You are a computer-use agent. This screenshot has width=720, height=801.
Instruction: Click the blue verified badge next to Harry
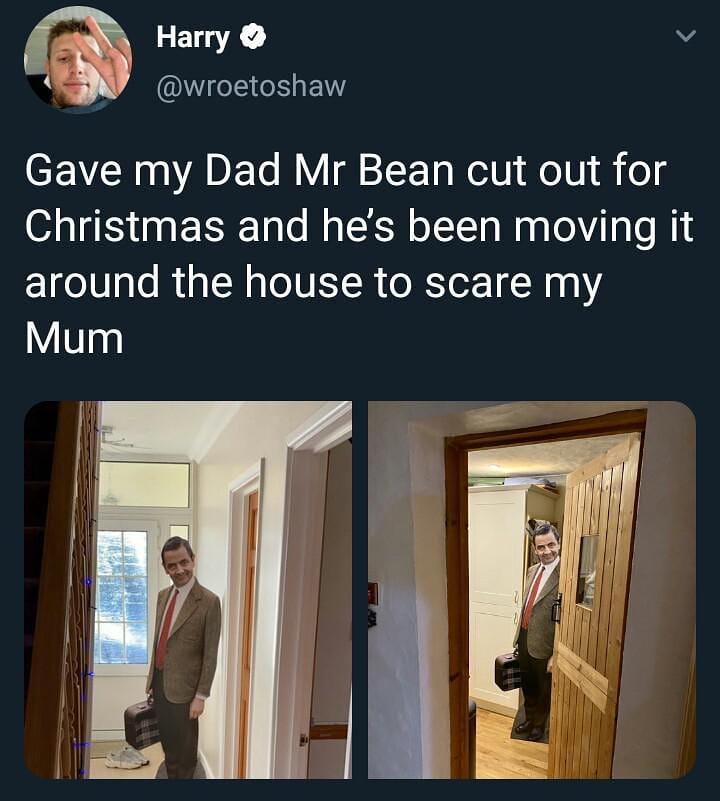coord(253,37)
